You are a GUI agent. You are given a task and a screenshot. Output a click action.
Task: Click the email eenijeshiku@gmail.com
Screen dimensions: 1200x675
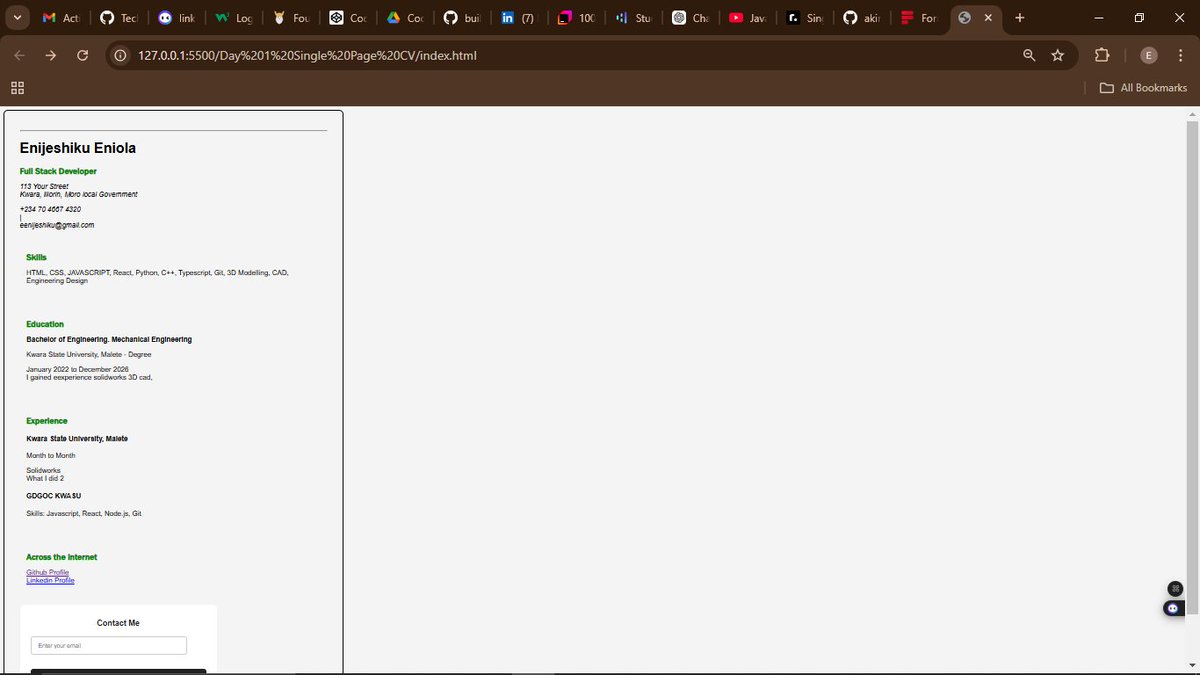57,225
